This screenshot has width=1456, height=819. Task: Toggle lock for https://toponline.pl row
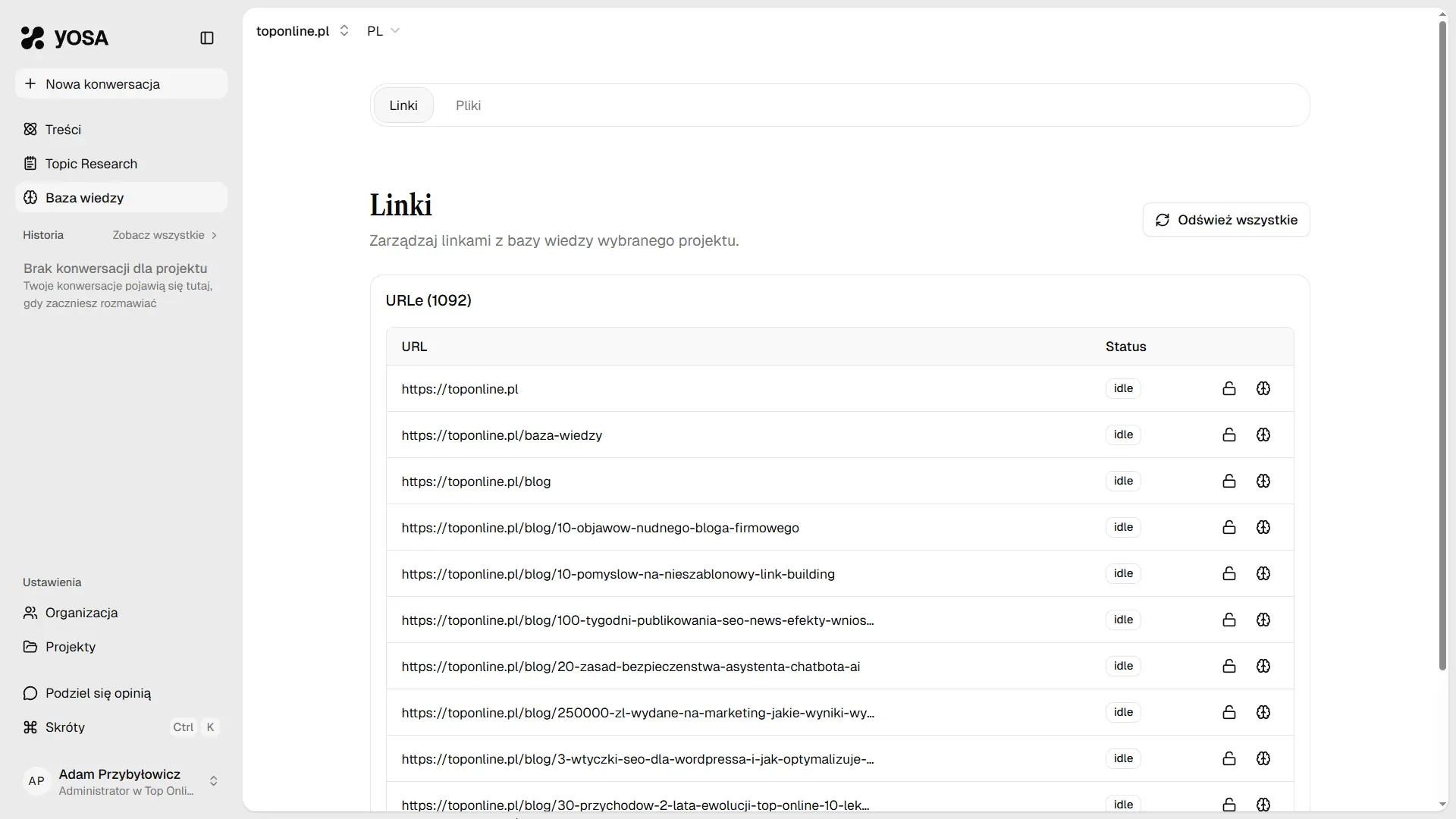click(1229, 388)
